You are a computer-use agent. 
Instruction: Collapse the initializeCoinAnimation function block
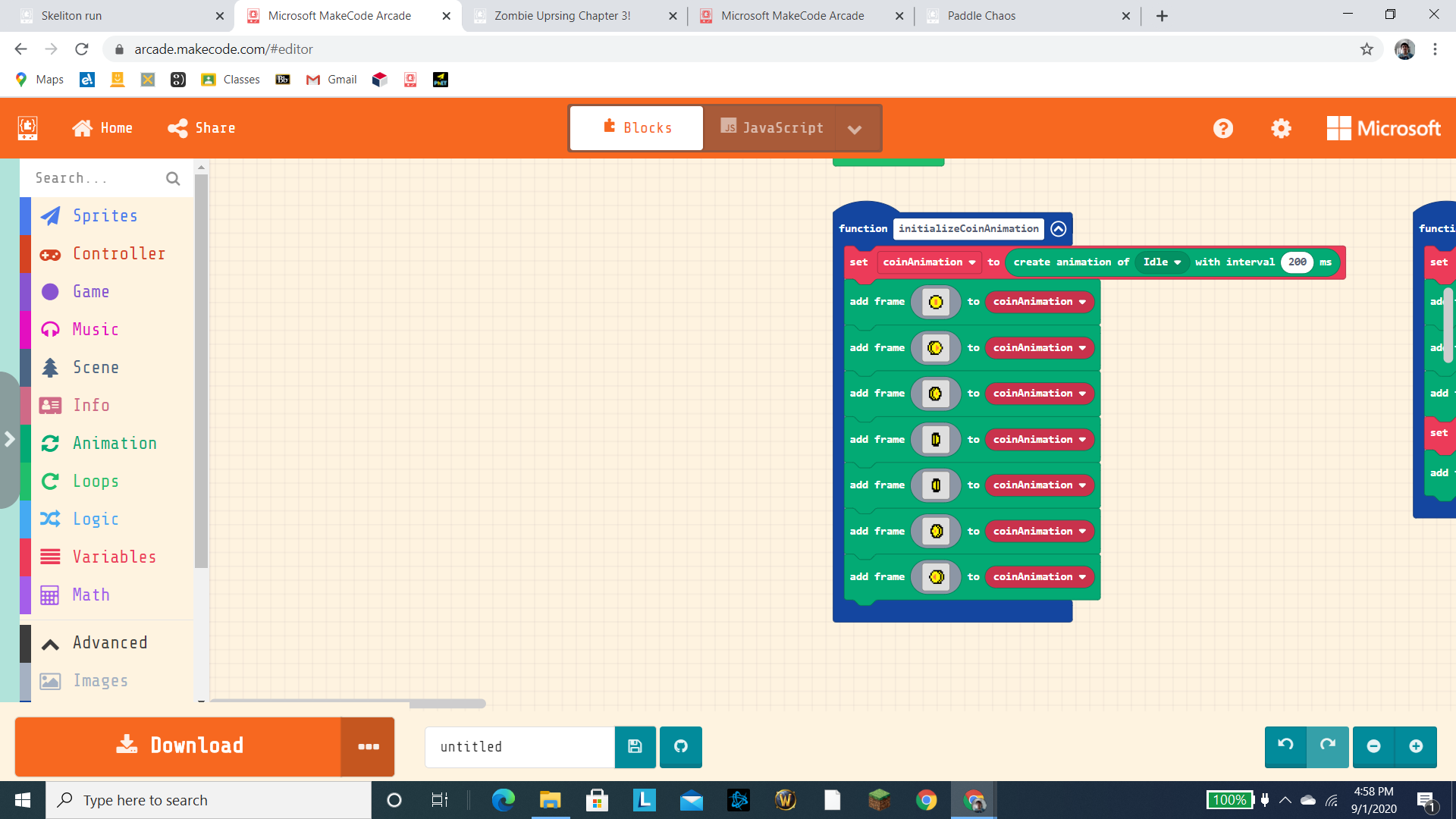pyautogui.click(x=1059, y=228)
